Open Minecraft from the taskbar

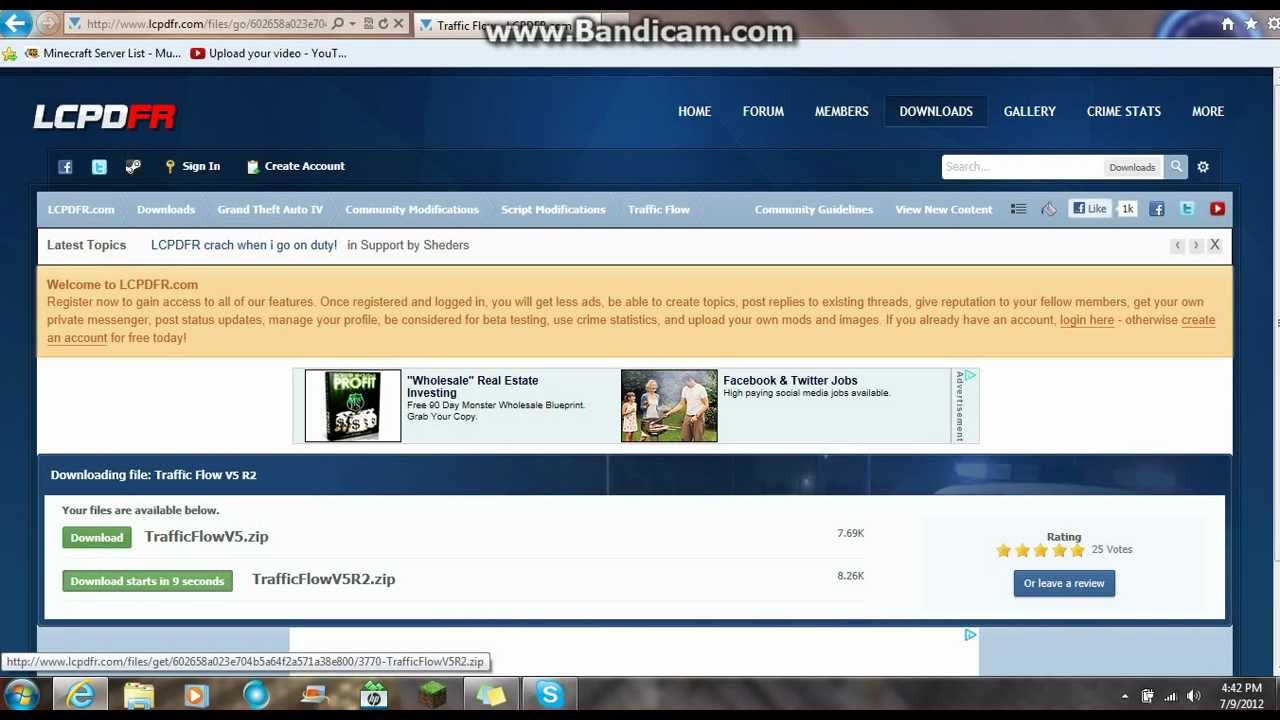pos(432,694)
